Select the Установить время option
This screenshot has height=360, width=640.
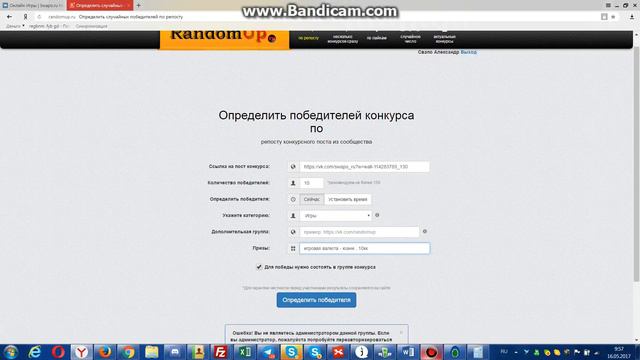(x=347, y=199)
